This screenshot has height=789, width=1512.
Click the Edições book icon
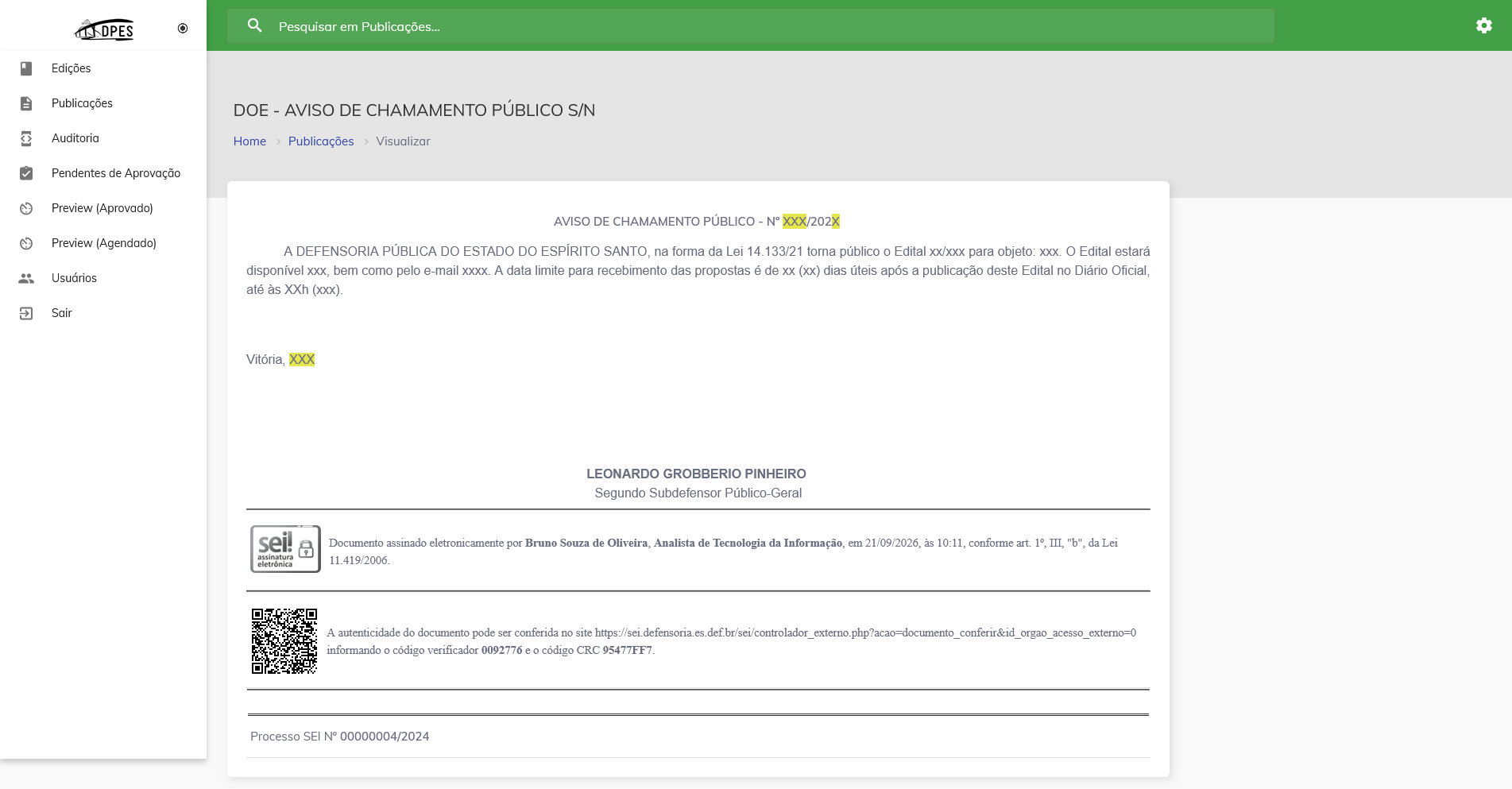[26, 68]
